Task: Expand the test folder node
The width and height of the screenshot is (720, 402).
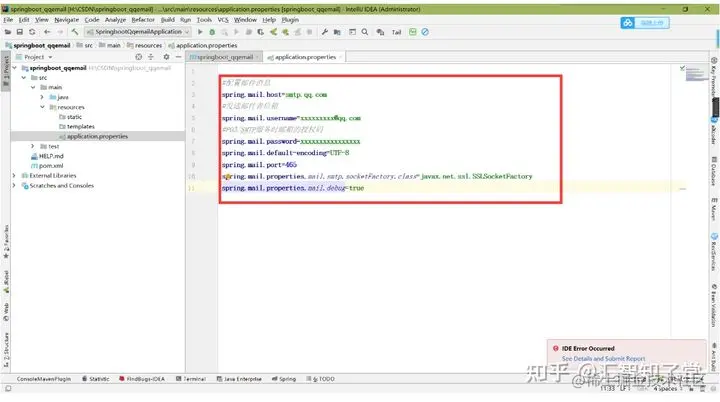Action: (x=33, y=146)
